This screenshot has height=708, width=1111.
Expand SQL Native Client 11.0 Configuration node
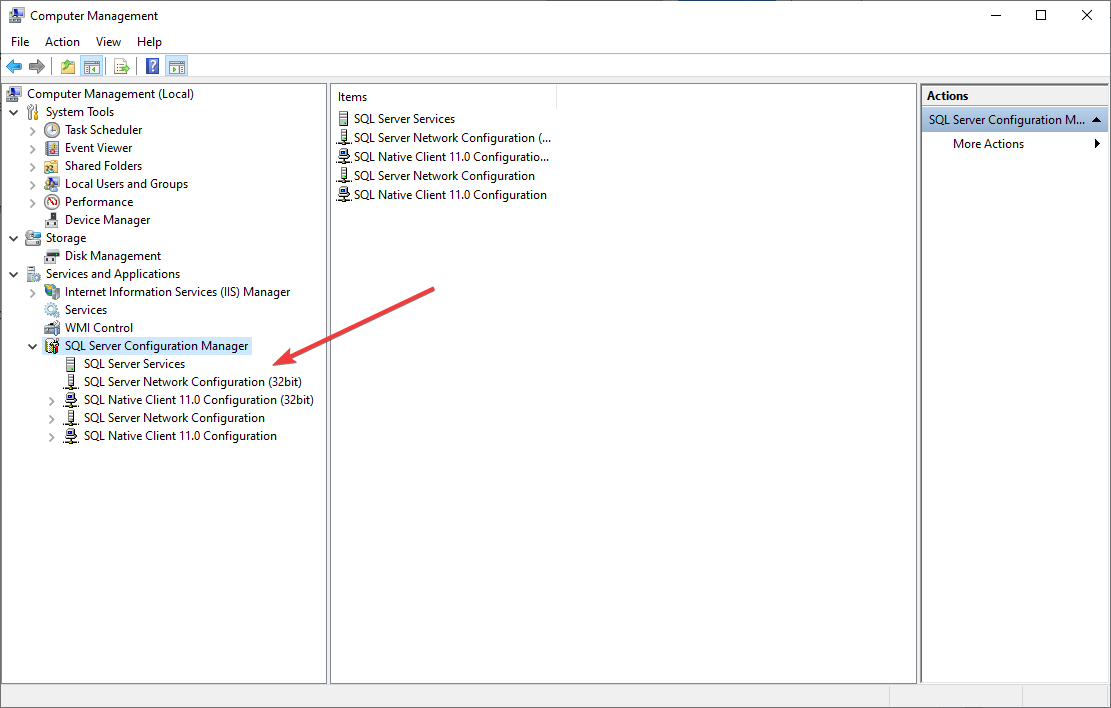click(x=51, y=437)
